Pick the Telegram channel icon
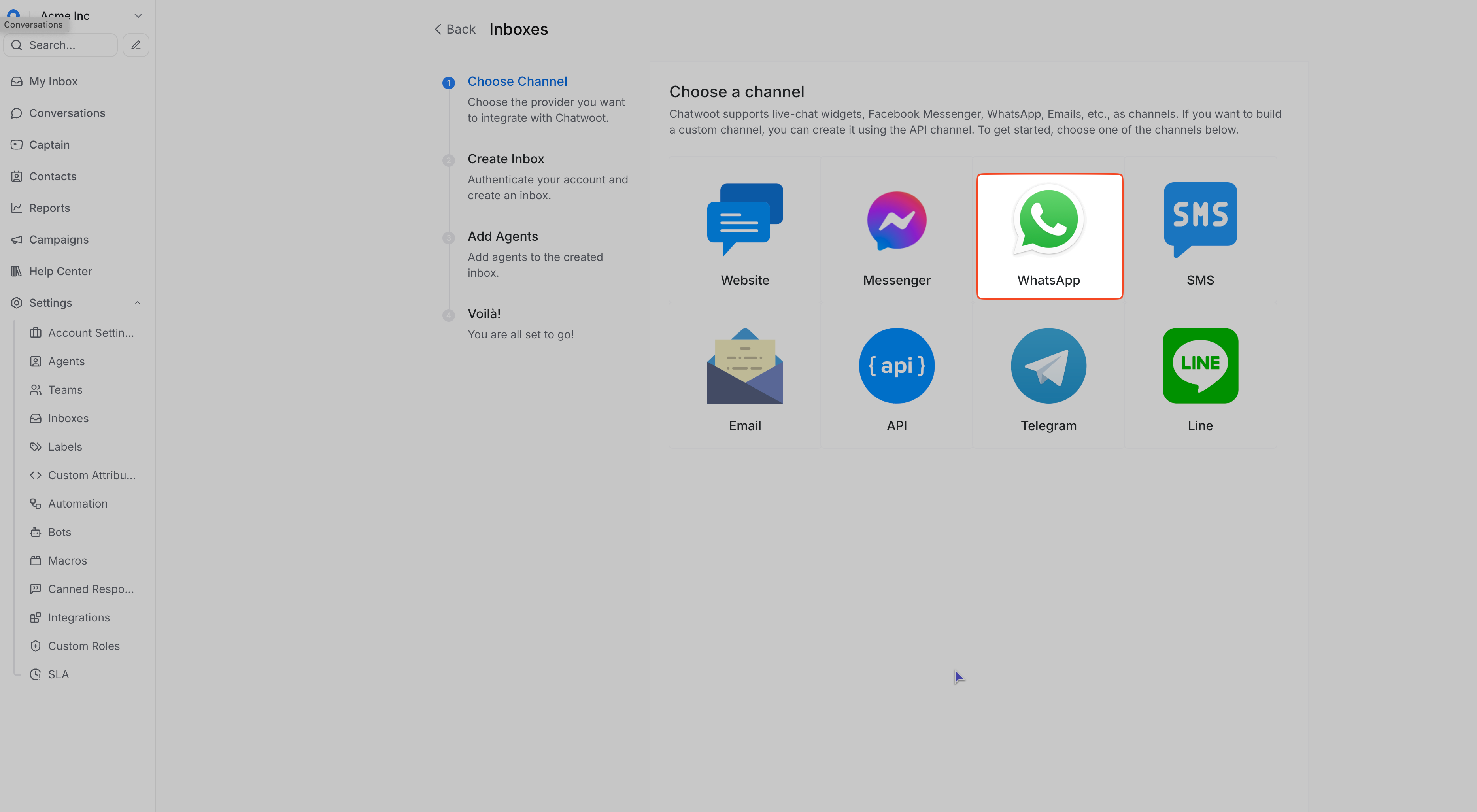 click(1049, 366)
